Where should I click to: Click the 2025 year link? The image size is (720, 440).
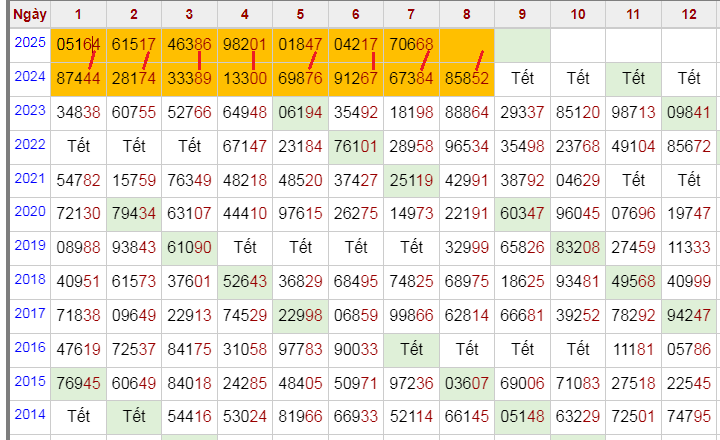(30, 43)
